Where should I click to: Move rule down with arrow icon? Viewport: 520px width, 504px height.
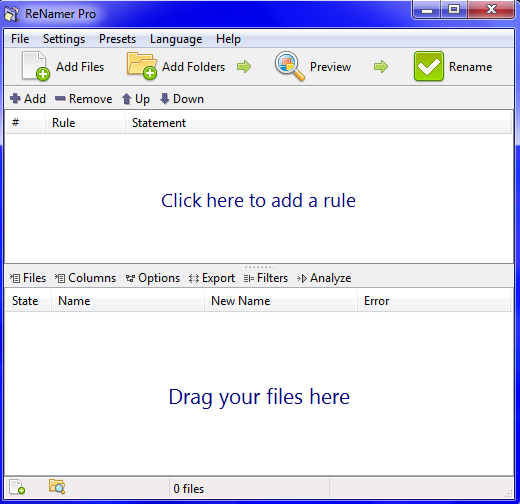point(165,99)
